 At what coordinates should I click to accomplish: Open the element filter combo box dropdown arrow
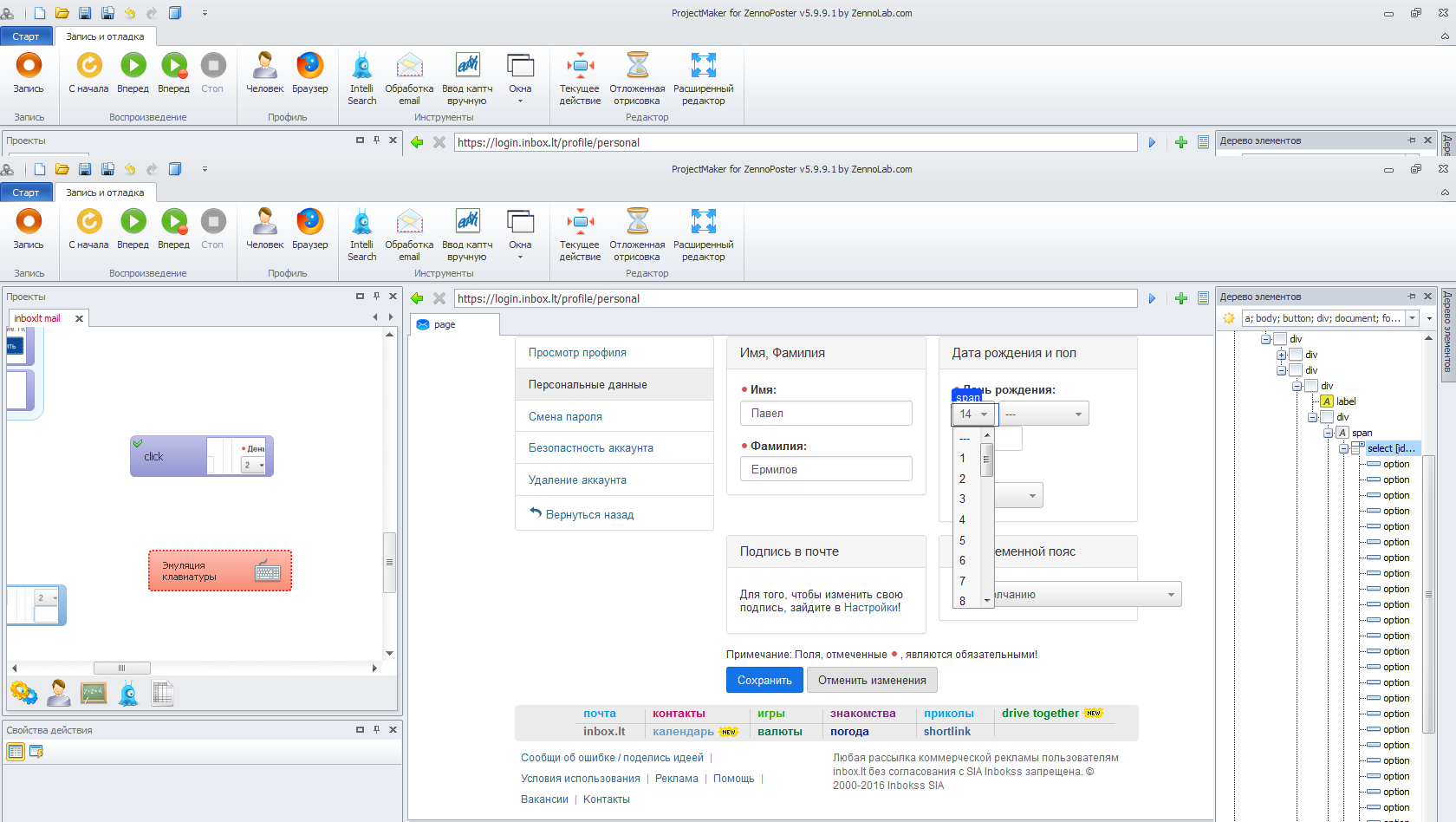[x=1413, y=318]
